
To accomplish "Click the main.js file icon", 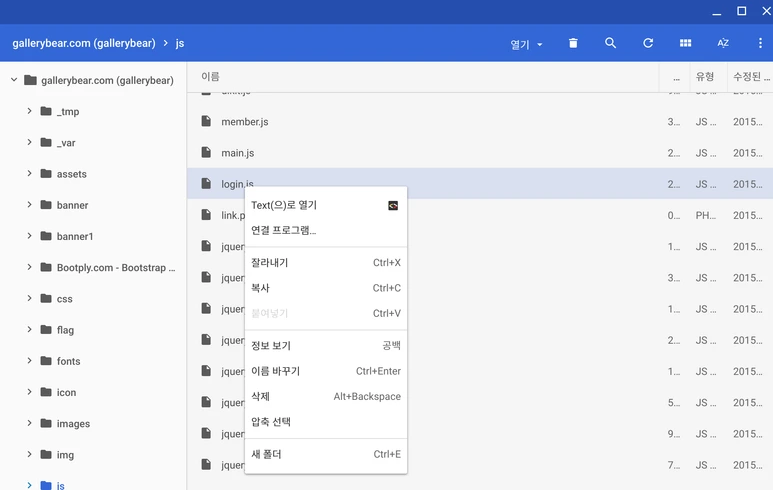I will (206, 152).
